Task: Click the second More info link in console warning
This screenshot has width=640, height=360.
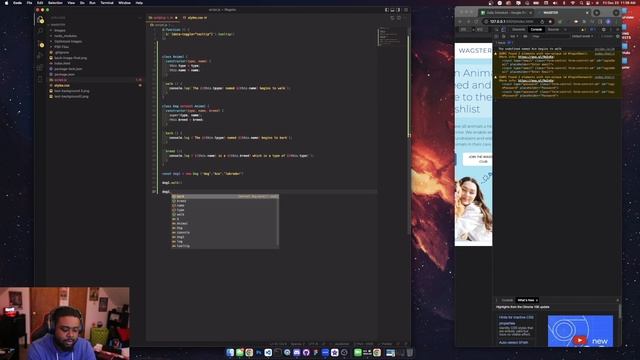Action: click(536, 81)
